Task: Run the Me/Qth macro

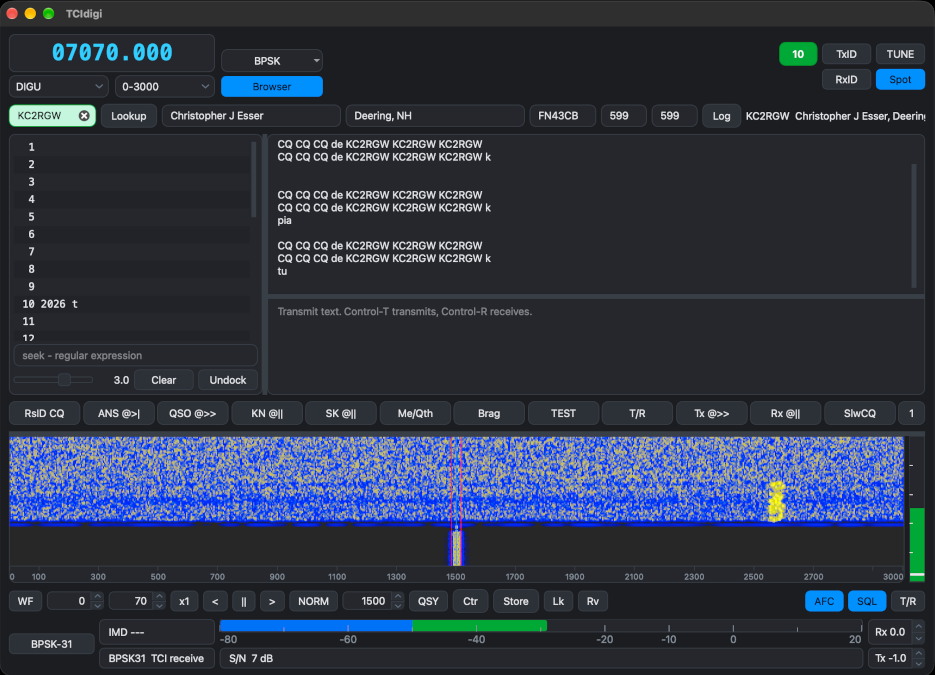Action: pos(415,413)
